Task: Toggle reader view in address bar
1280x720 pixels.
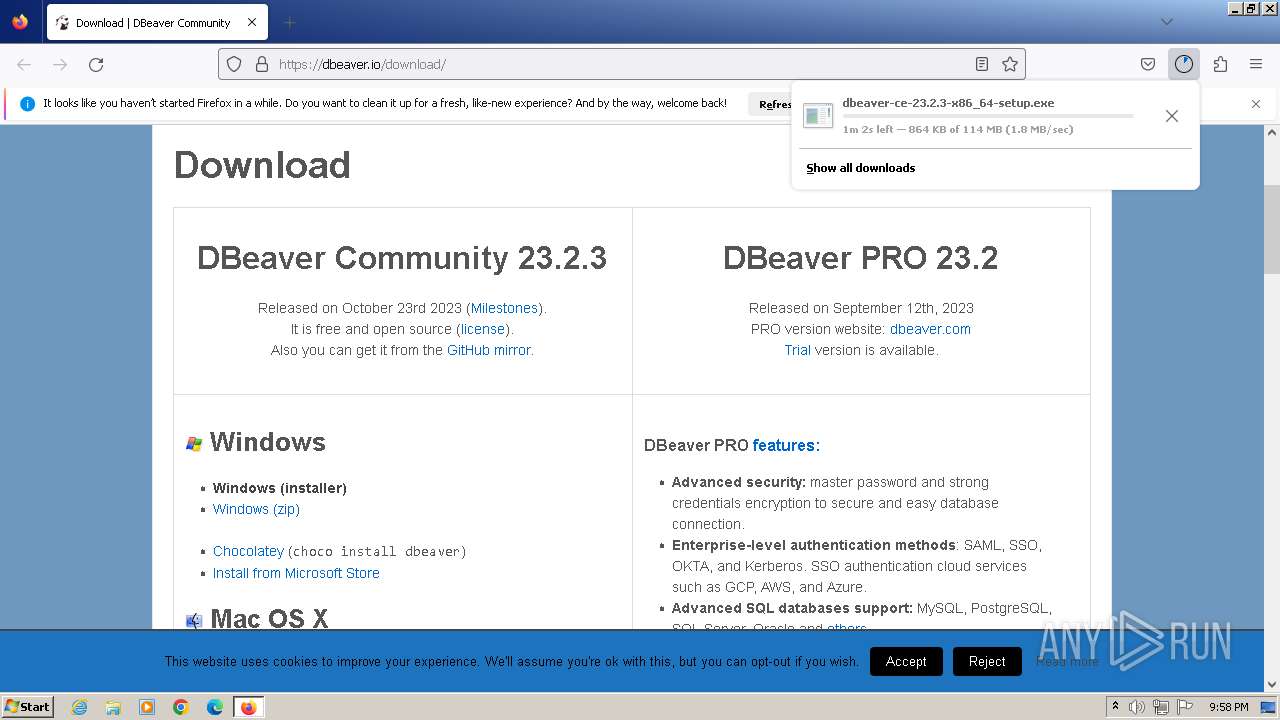Action: coord(982,64)
